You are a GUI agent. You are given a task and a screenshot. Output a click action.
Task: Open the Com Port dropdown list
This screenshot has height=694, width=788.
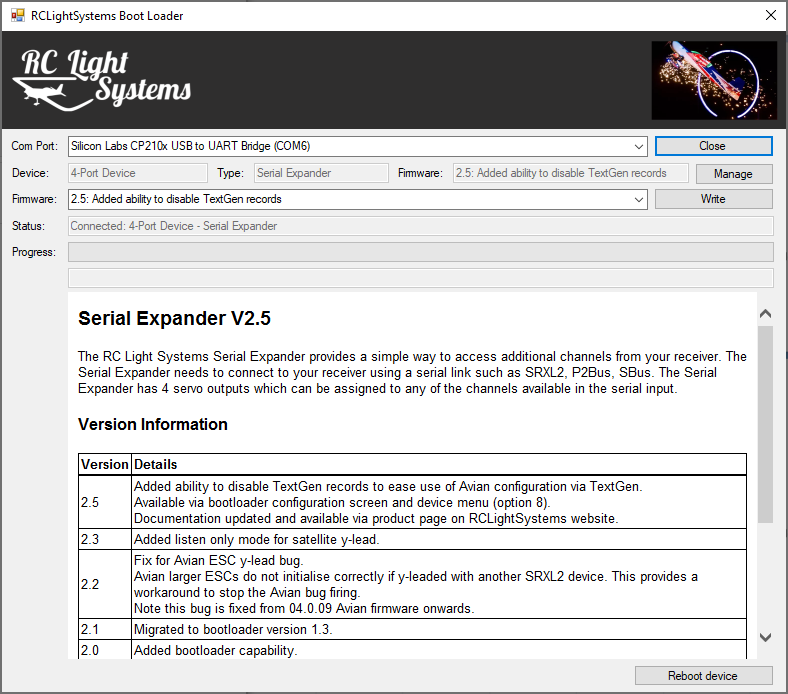click(639, 146)
